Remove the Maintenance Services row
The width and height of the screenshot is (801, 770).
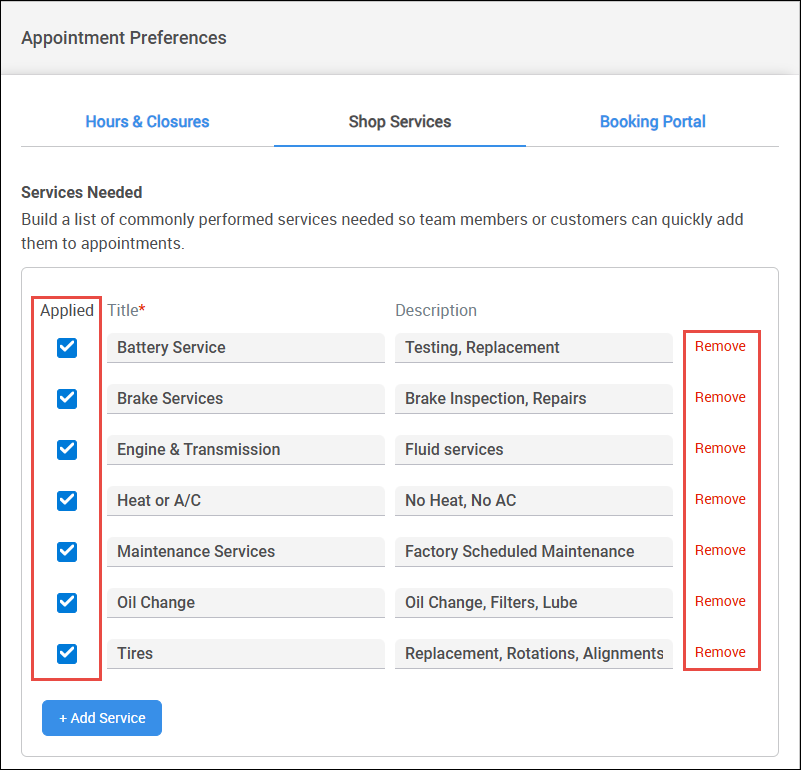[x=720, y=550]
